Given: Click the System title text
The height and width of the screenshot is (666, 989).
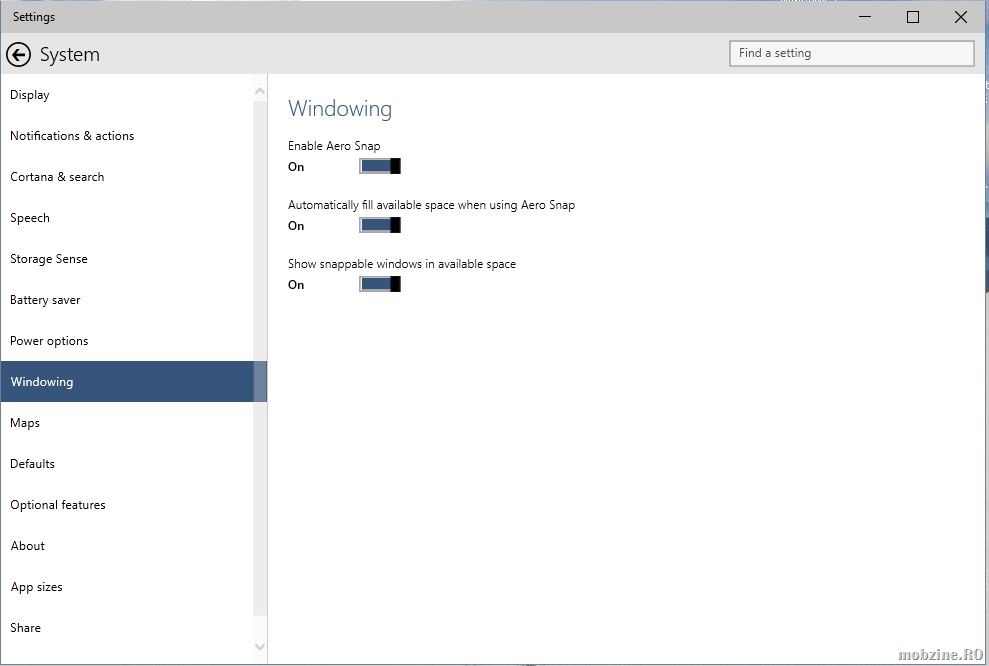Looking at the screenshot, I should click(69, 55).
